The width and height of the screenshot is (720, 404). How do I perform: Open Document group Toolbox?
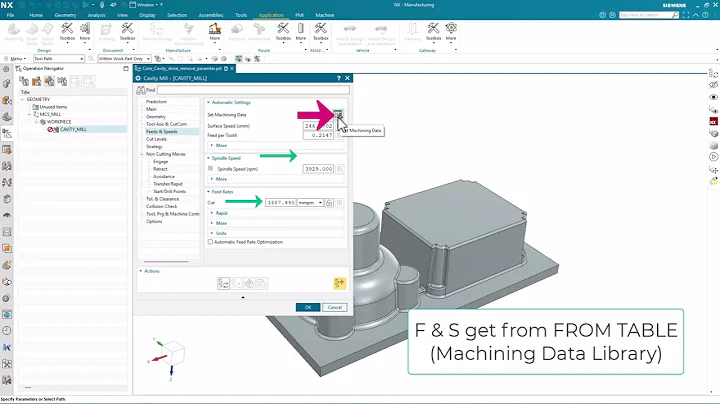[x=127, y=32]
